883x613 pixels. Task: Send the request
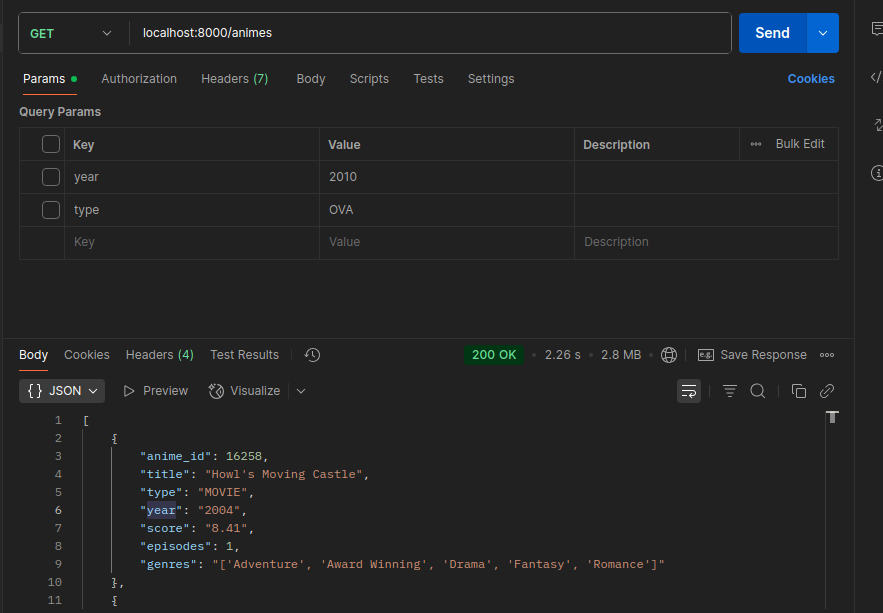(773, 33)
